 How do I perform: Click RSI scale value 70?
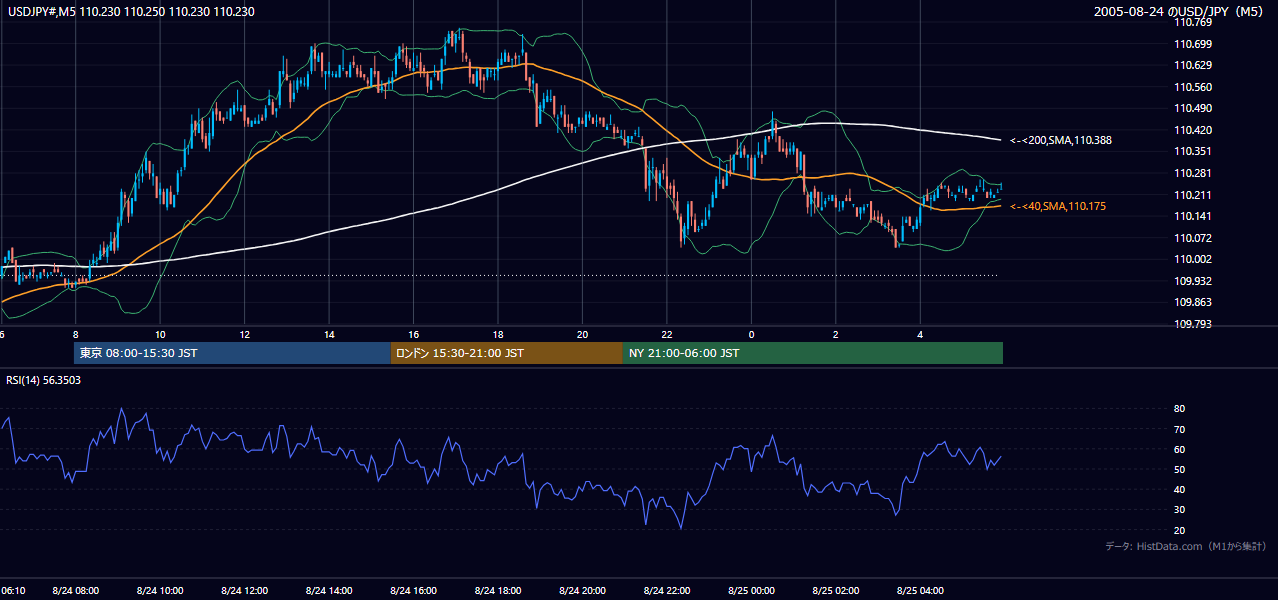click(1180, 429)
